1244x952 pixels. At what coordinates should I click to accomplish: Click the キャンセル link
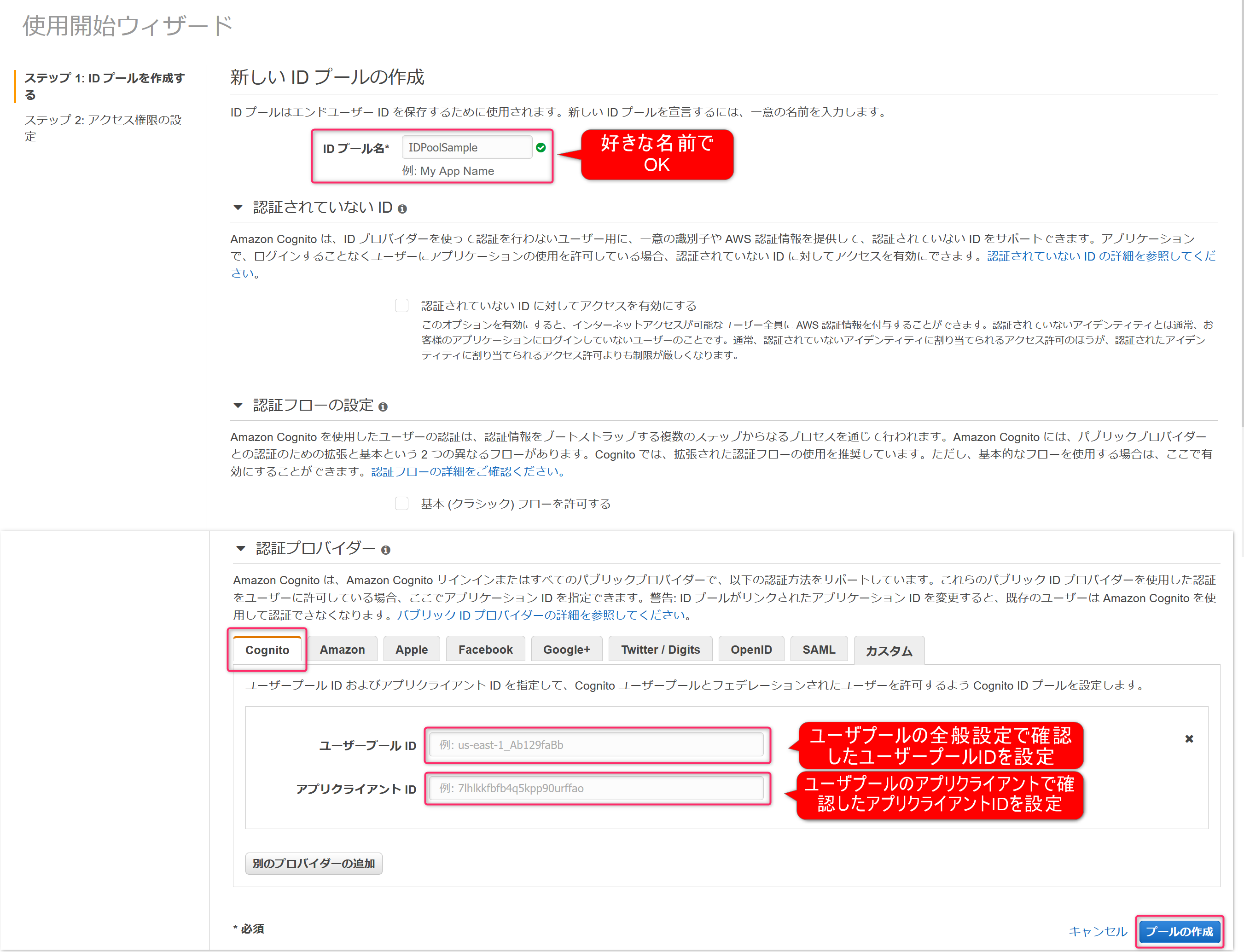pos(1098,932)
